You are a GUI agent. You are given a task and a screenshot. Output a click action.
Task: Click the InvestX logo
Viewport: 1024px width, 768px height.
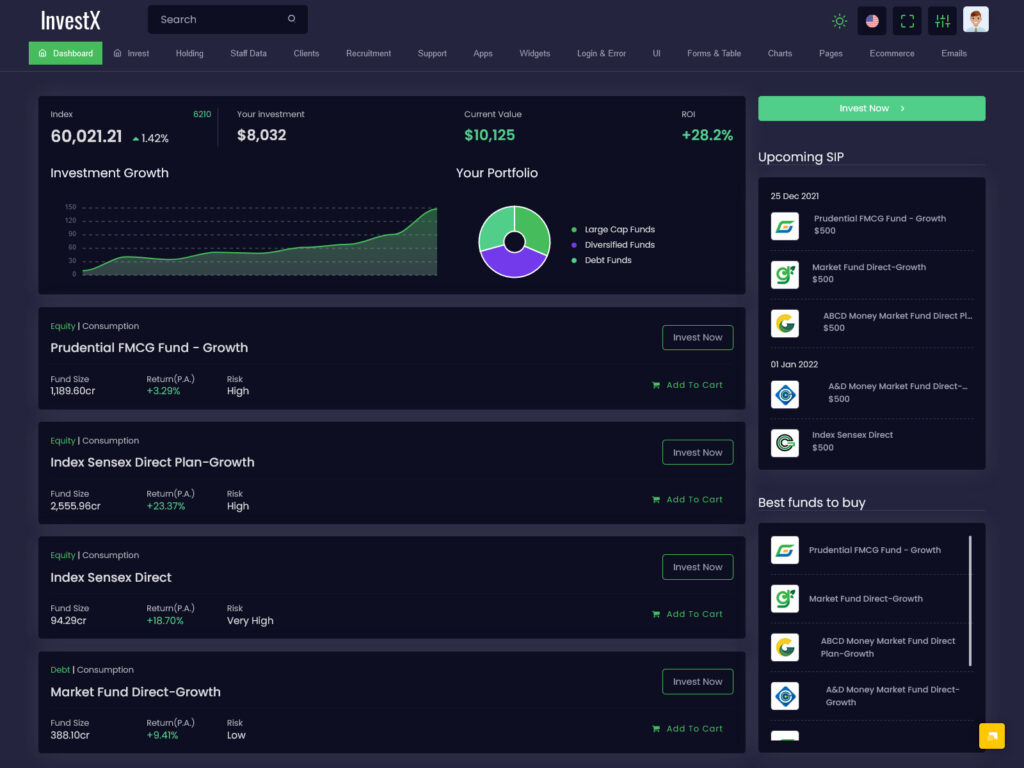(71, 20)
